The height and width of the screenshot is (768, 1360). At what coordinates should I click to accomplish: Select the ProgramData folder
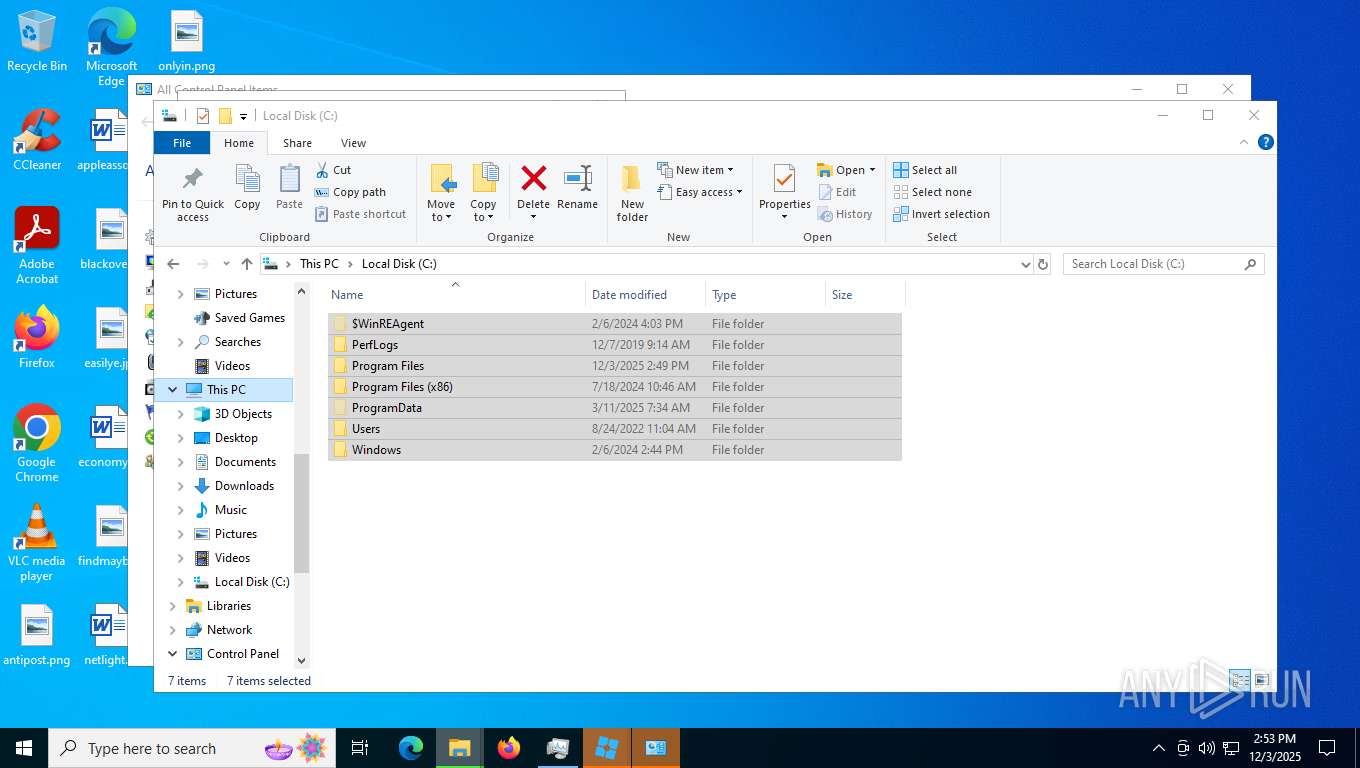coord(615,408)
